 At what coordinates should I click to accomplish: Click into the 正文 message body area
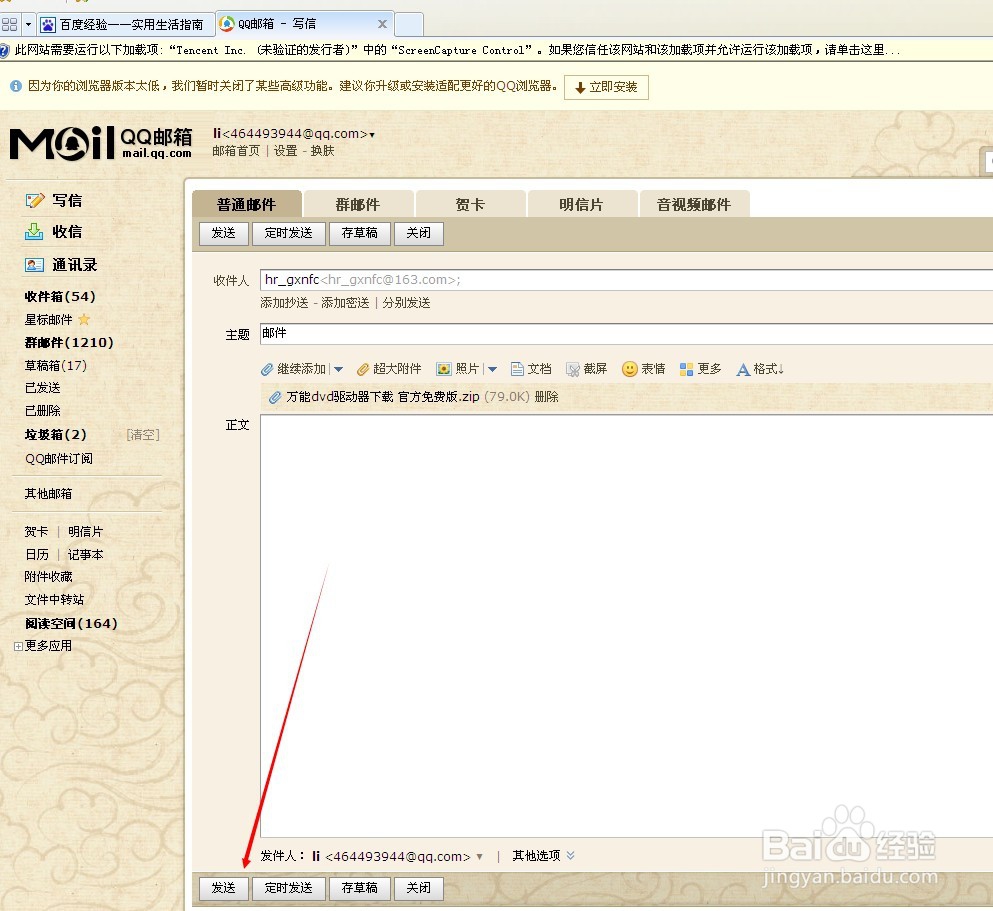(626, 626)
